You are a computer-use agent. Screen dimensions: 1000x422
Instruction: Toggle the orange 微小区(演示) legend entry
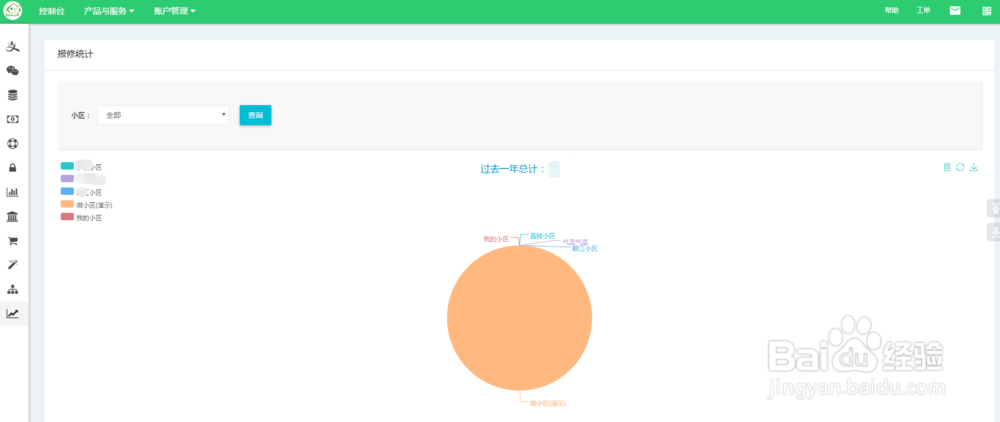(x=87, y=205)
